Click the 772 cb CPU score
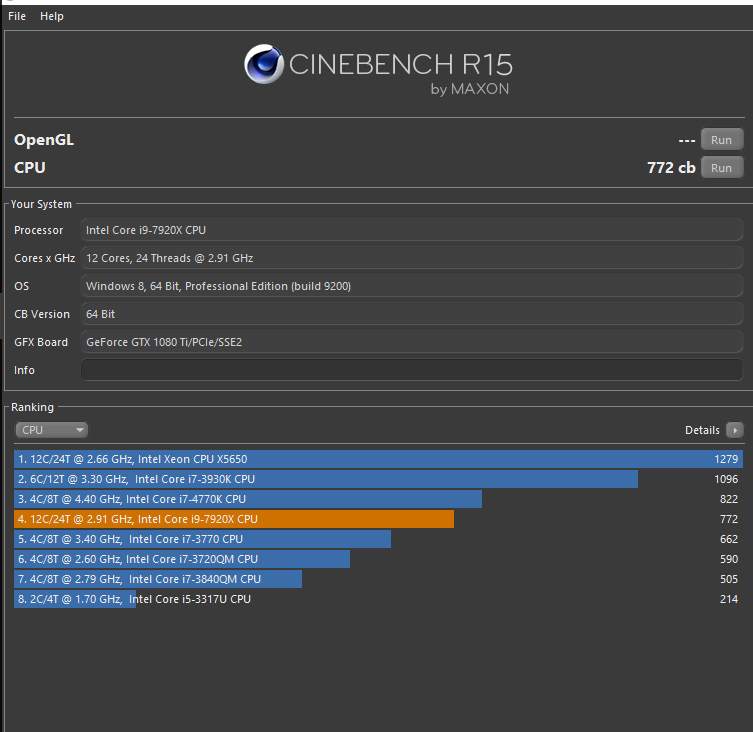 pos(671,168)
